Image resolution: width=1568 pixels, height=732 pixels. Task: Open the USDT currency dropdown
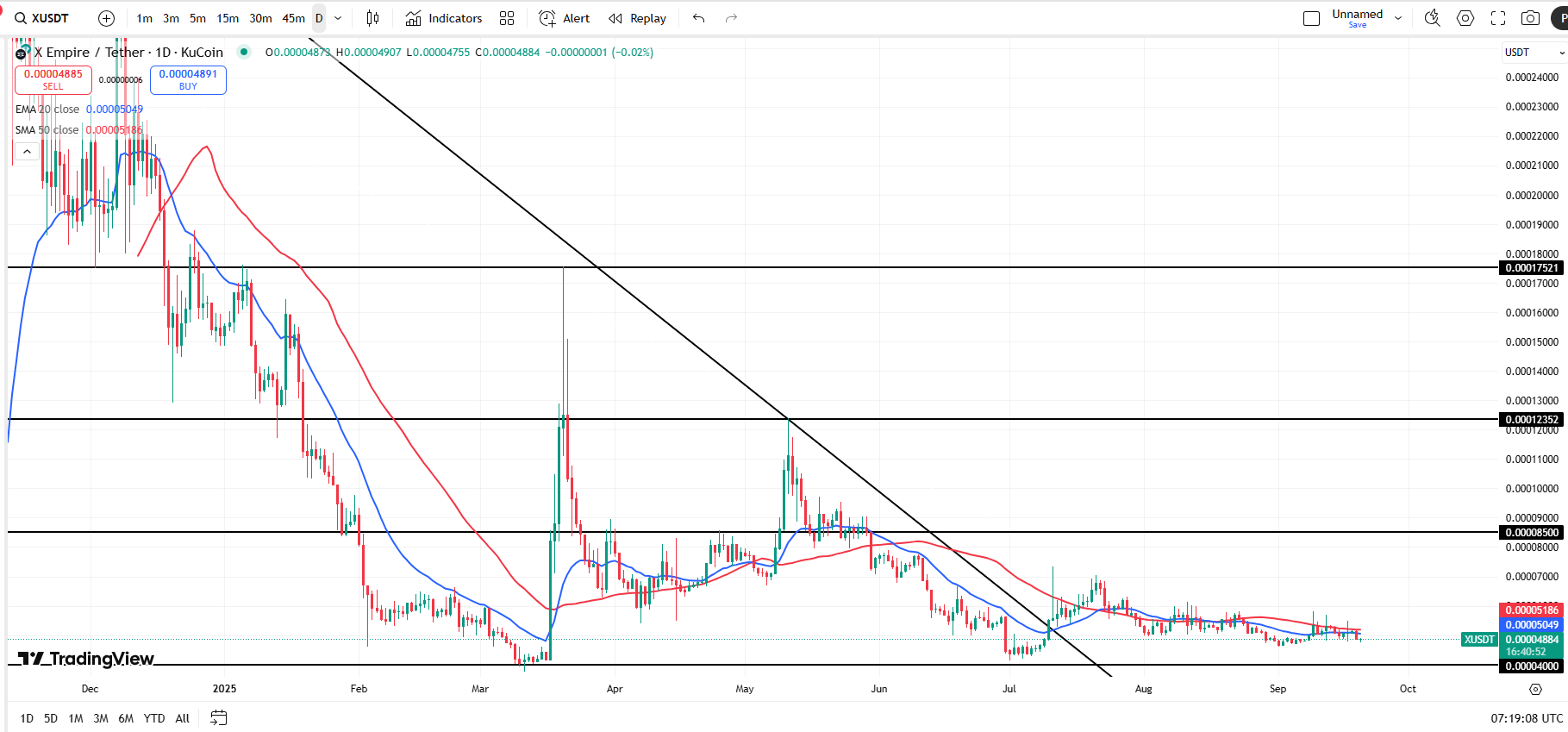click(1534, 53)
